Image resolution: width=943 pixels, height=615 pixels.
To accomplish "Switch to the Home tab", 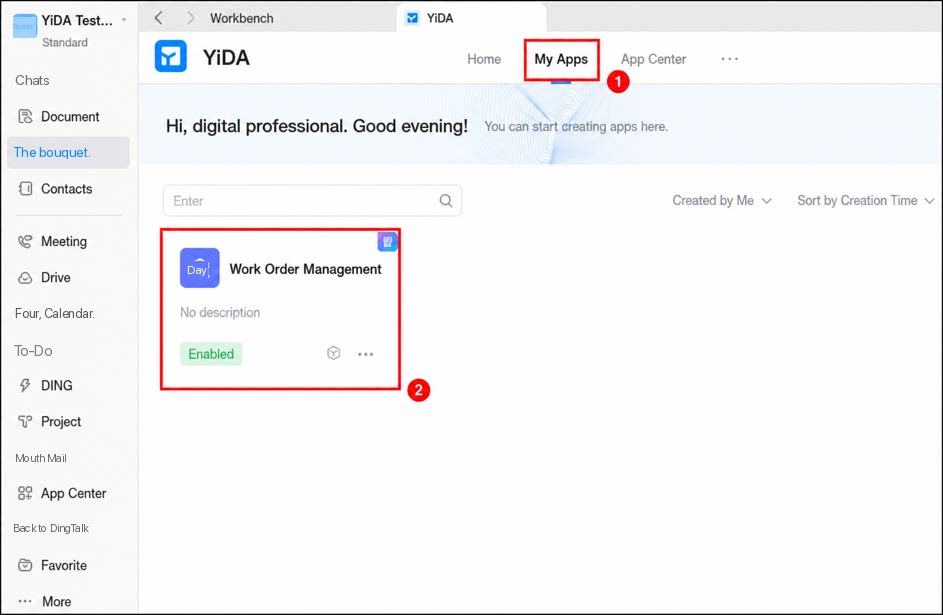I will 484,59.
